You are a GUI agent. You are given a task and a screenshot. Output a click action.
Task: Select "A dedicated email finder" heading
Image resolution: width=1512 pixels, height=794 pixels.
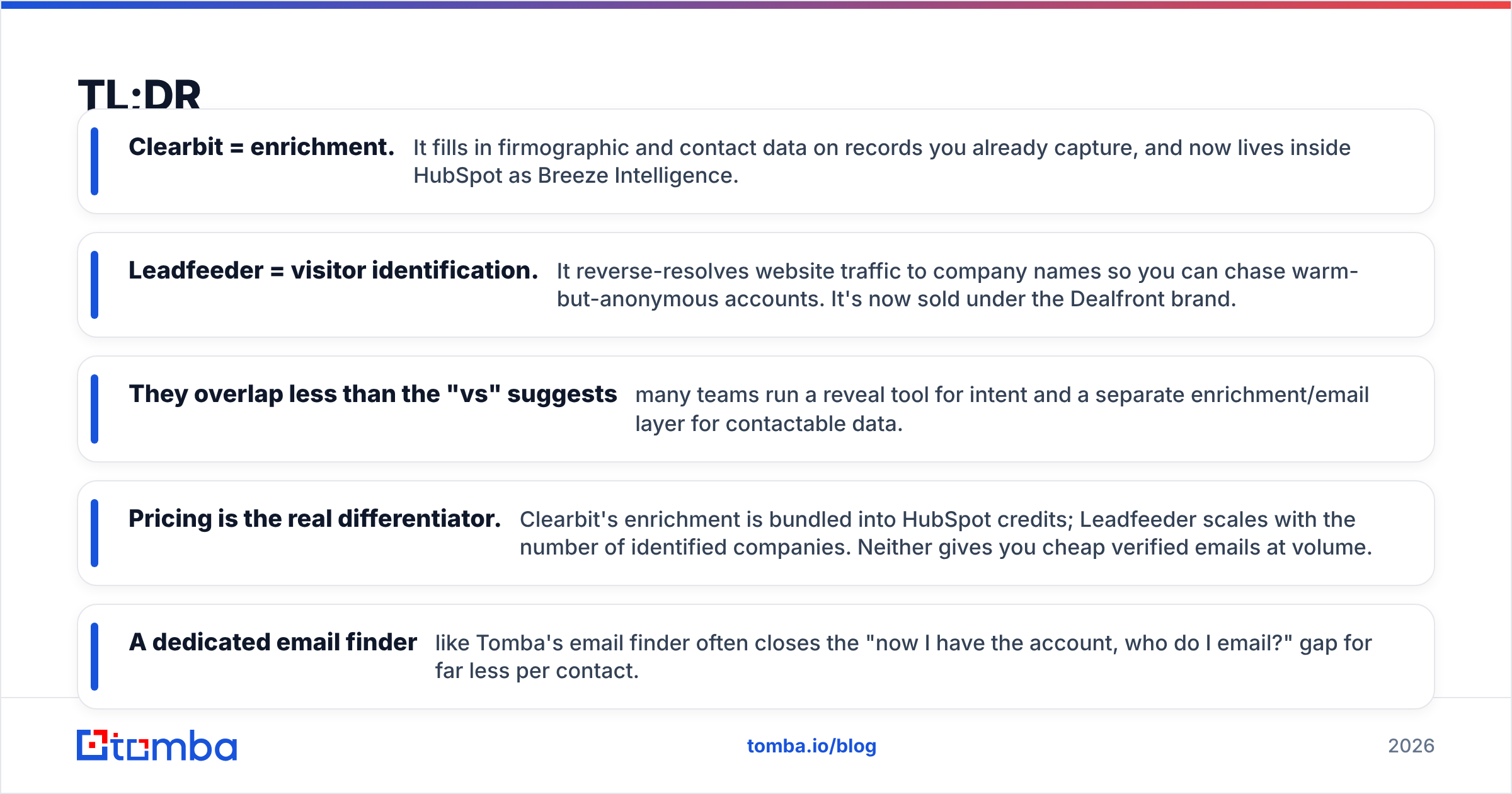(273, 642)
